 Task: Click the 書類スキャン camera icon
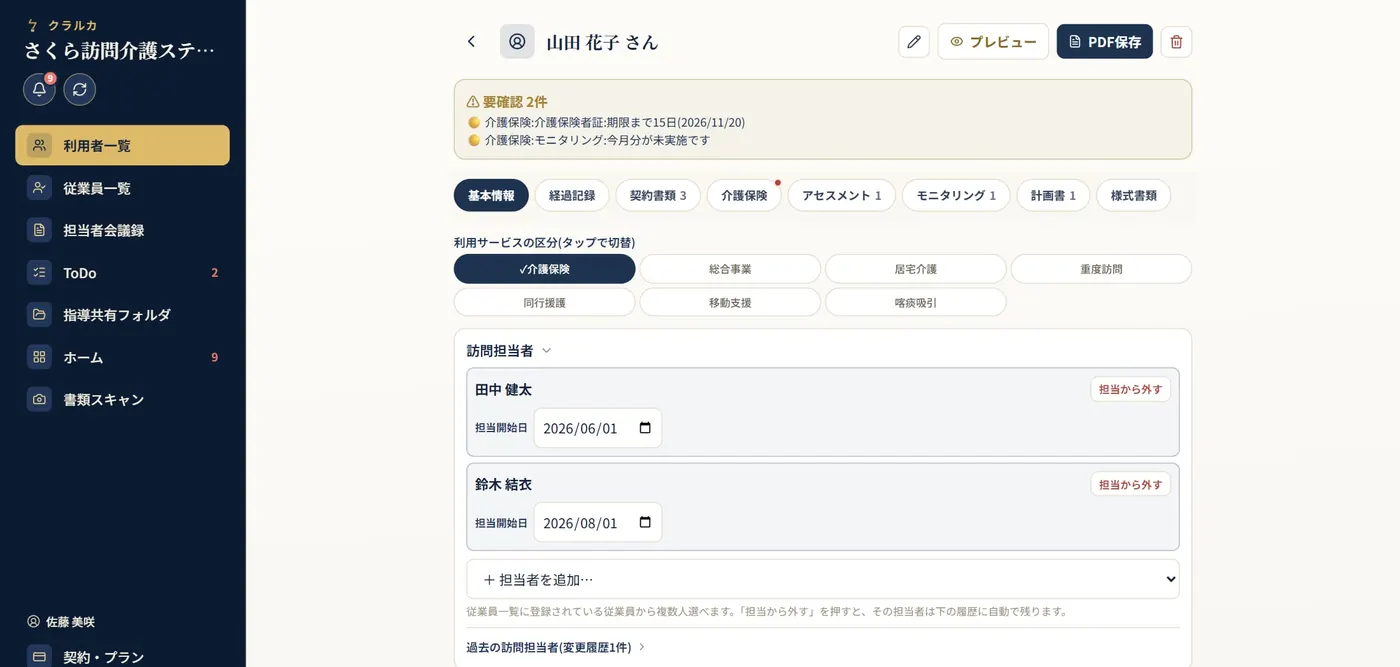pos(39,399)
